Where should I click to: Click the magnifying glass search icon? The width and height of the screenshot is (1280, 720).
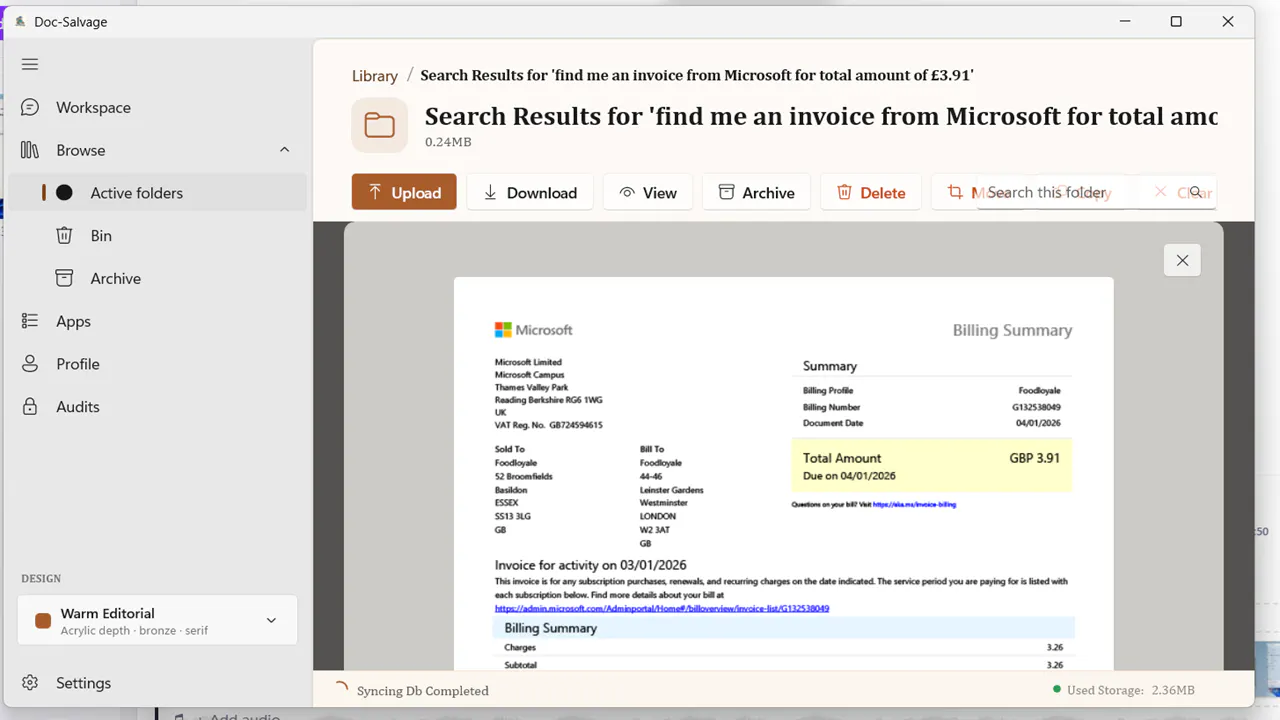tap(1195, 192)
